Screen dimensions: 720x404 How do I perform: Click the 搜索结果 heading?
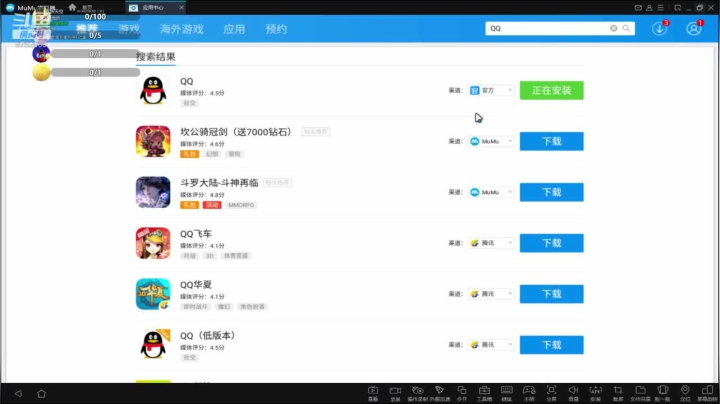156,56
